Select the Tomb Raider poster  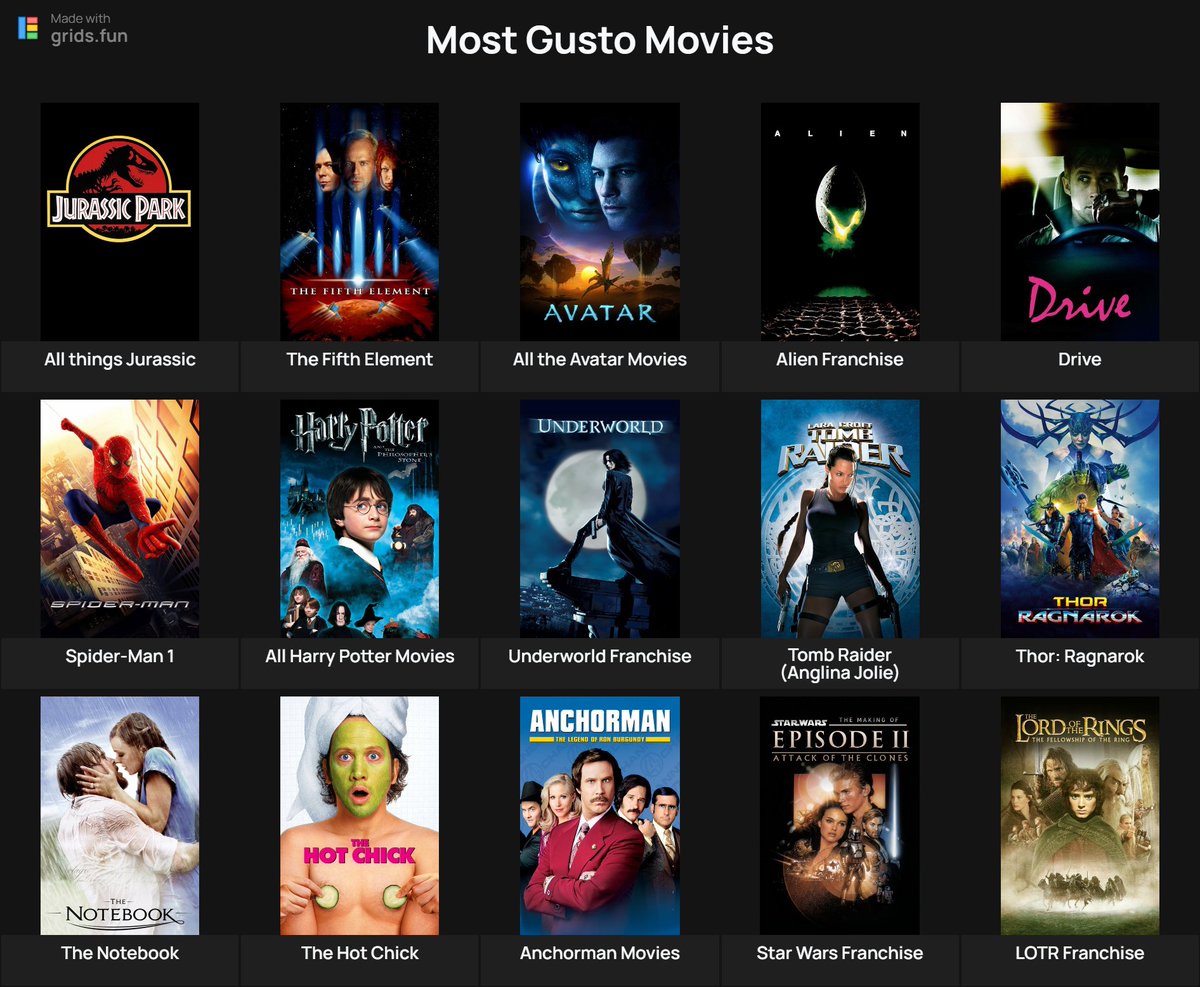click(840, 518)
